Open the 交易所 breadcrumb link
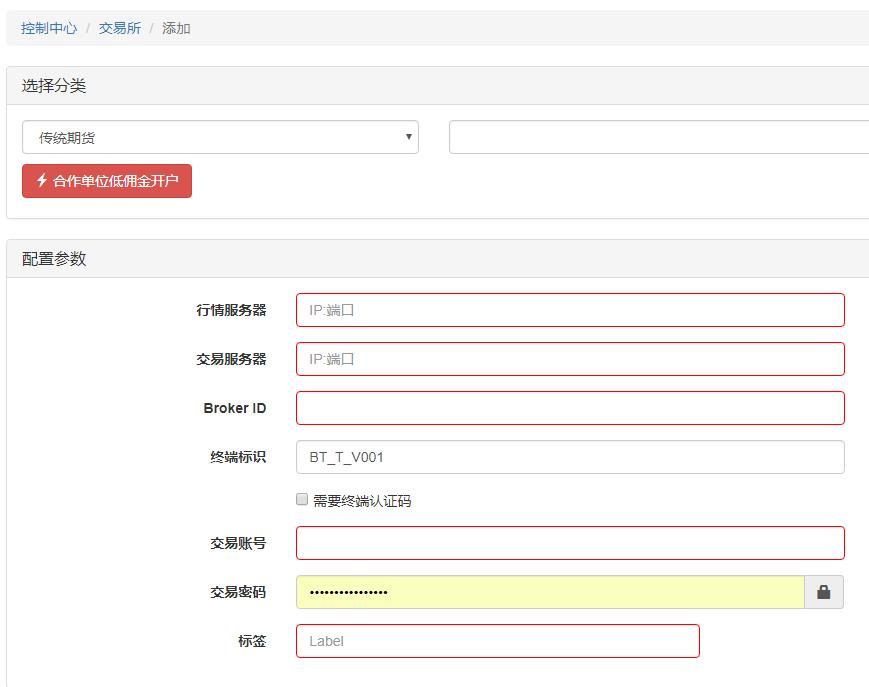The width and height of the screenshot is (869, 687). point(119,28)
